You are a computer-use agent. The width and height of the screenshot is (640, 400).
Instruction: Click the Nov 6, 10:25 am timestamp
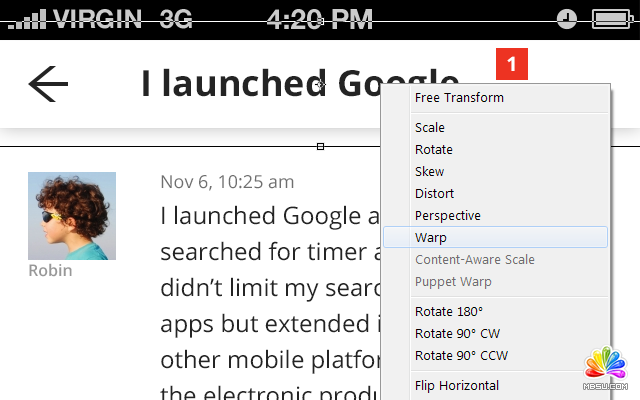(227, 182)
